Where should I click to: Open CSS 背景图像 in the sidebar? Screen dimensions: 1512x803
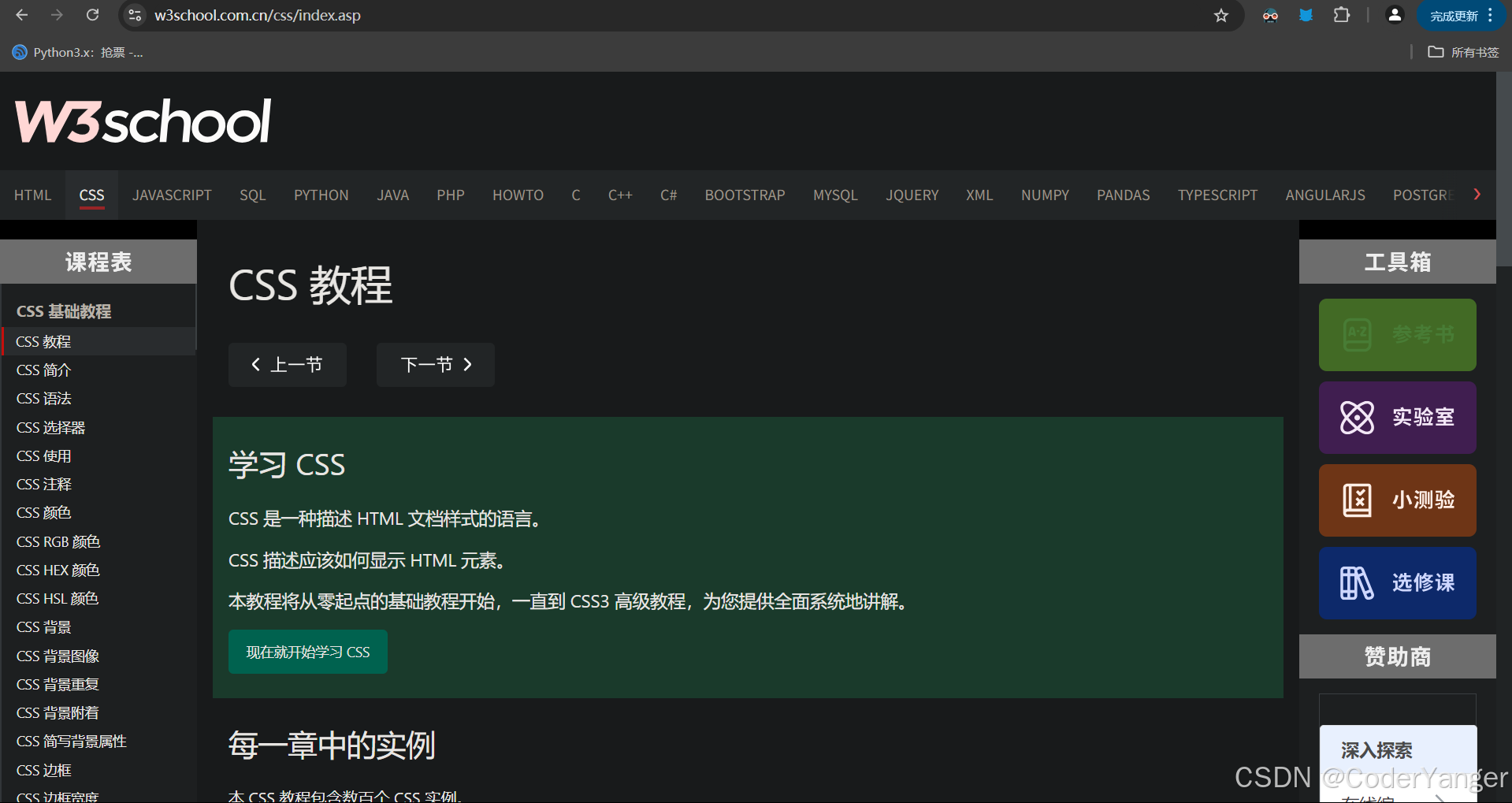tap(98, 656)
